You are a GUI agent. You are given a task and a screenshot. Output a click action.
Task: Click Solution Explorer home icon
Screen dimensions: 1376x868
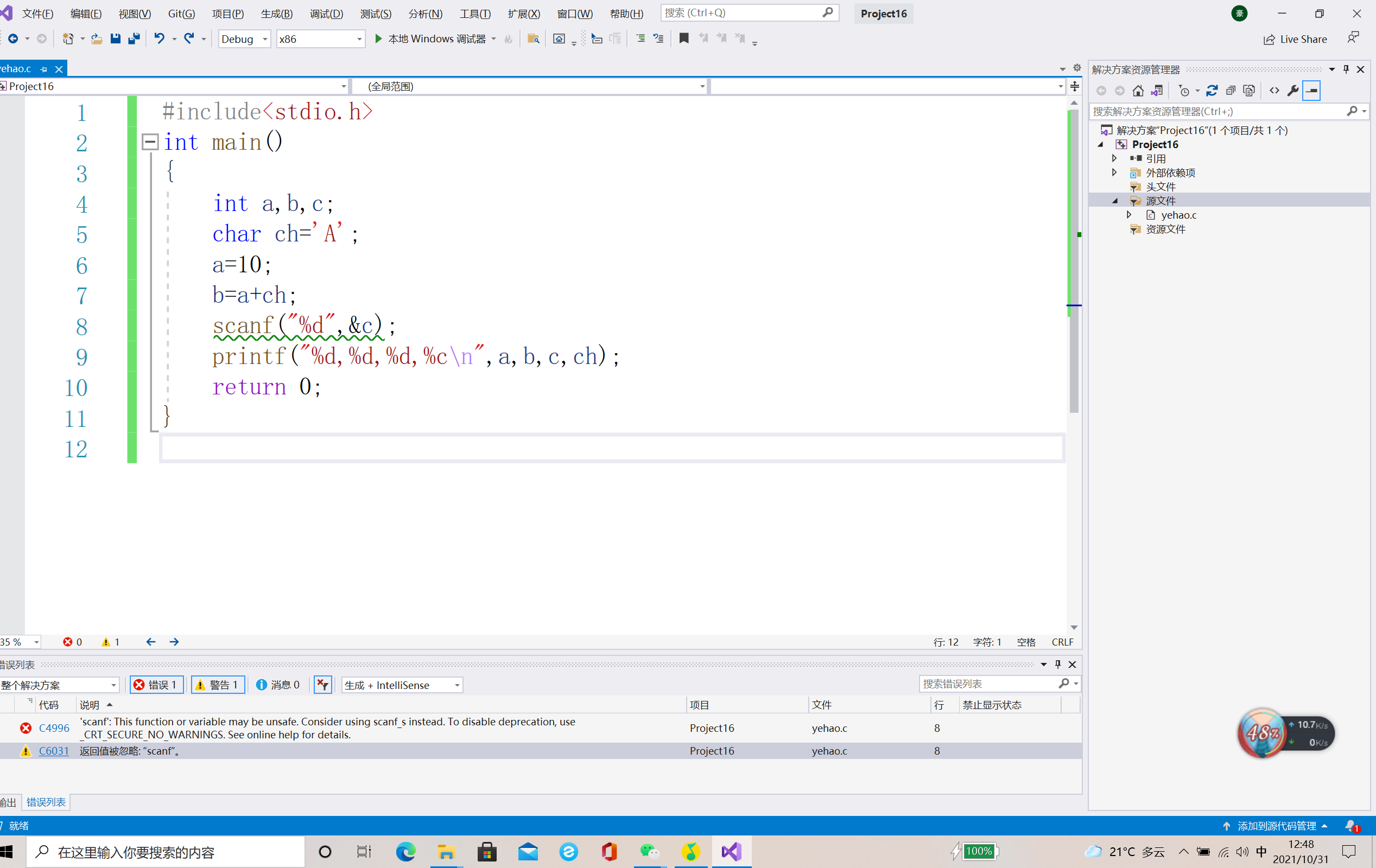(x=1138, y=91)
